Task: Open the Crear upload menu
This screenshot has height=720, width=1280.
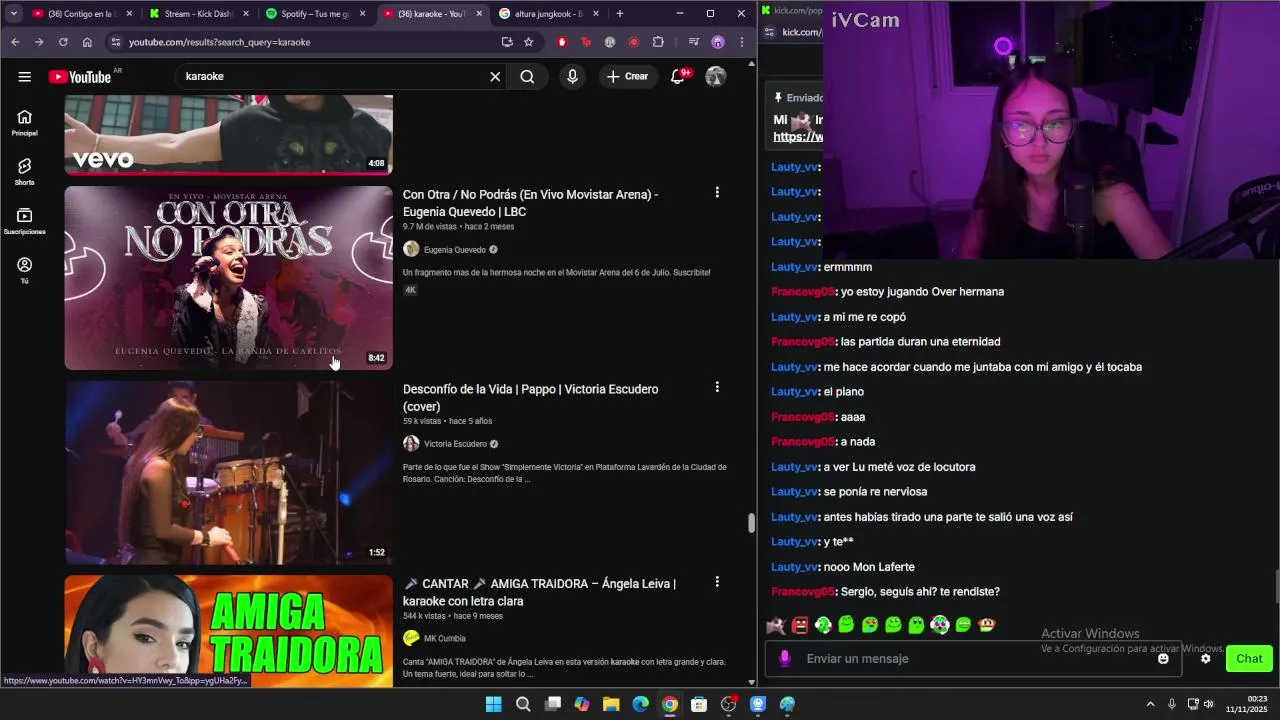Action: pos(628,77)
